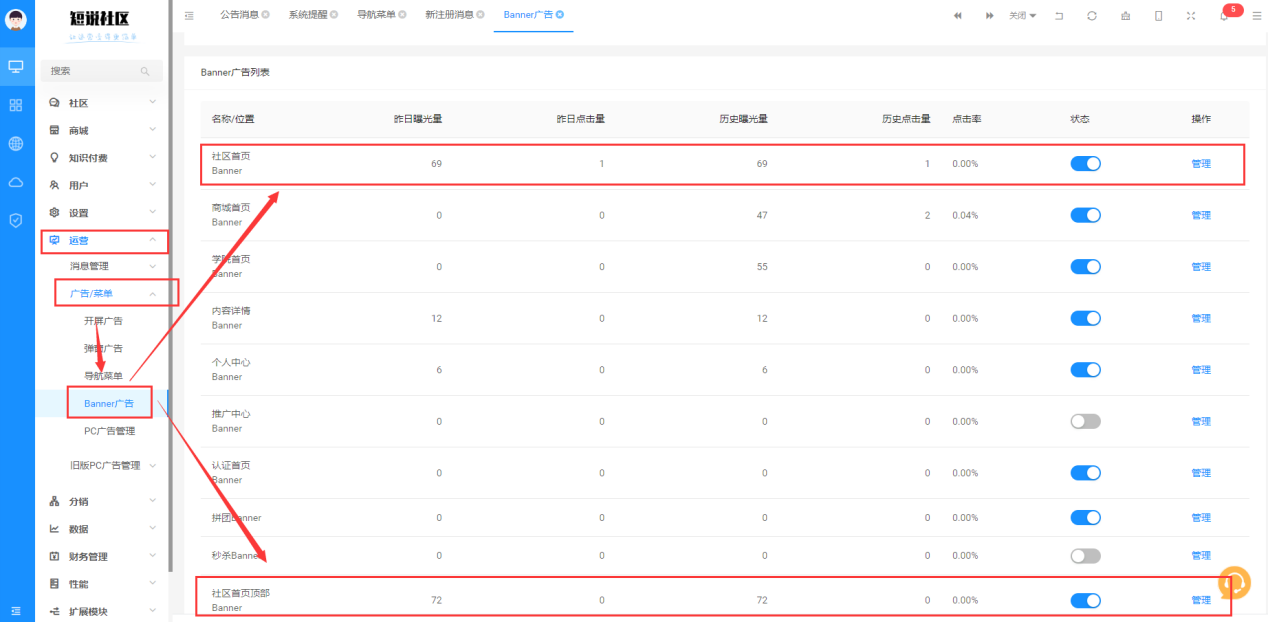Open the 关闭 dropdown in the top toolbar

click(1022, 16)
